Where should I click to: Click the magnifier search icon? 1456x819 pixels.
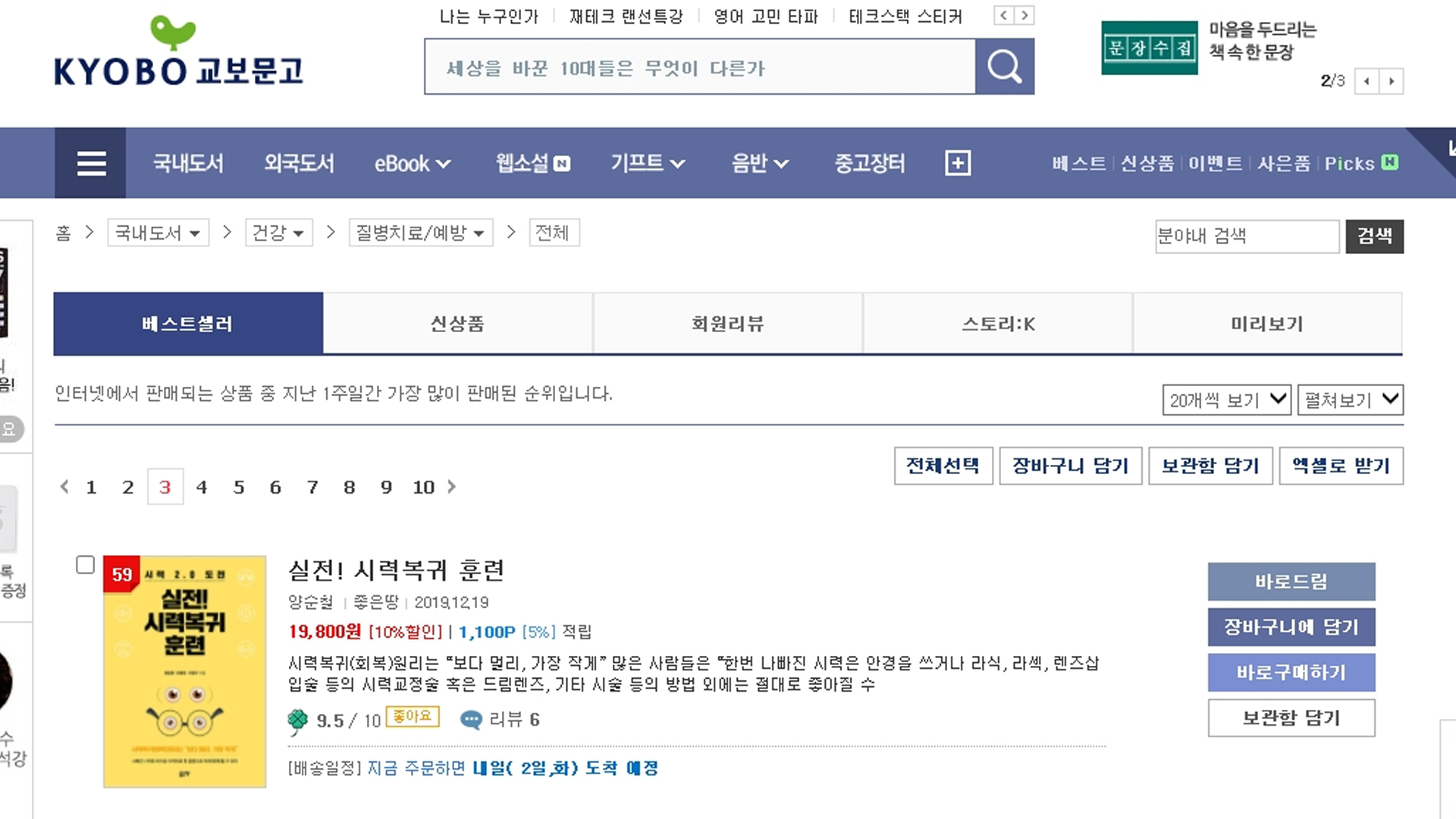point(1004,67)
